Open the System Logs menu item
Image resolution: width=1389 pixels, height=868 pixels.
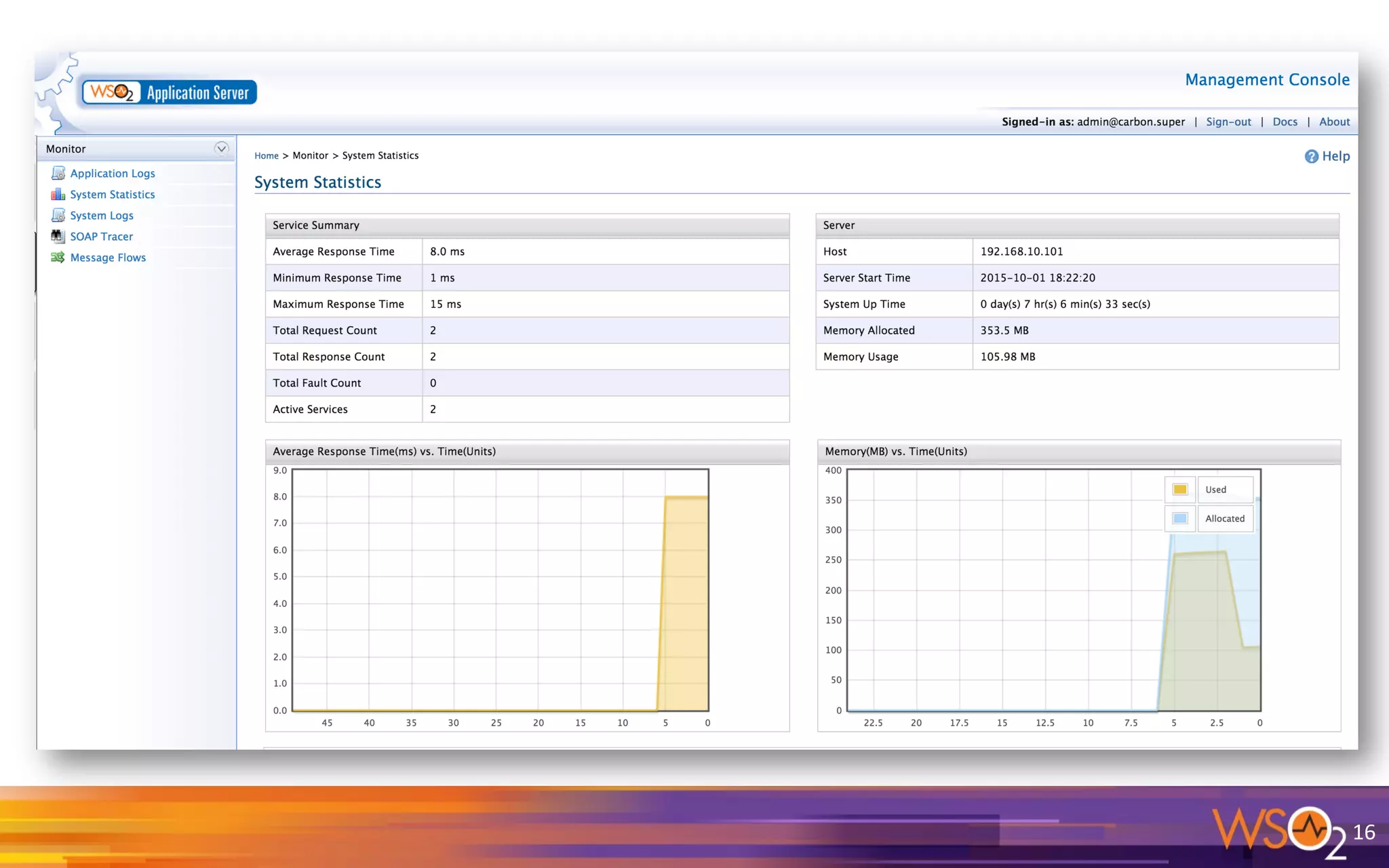pyautogui.click(x=102, y=216)
